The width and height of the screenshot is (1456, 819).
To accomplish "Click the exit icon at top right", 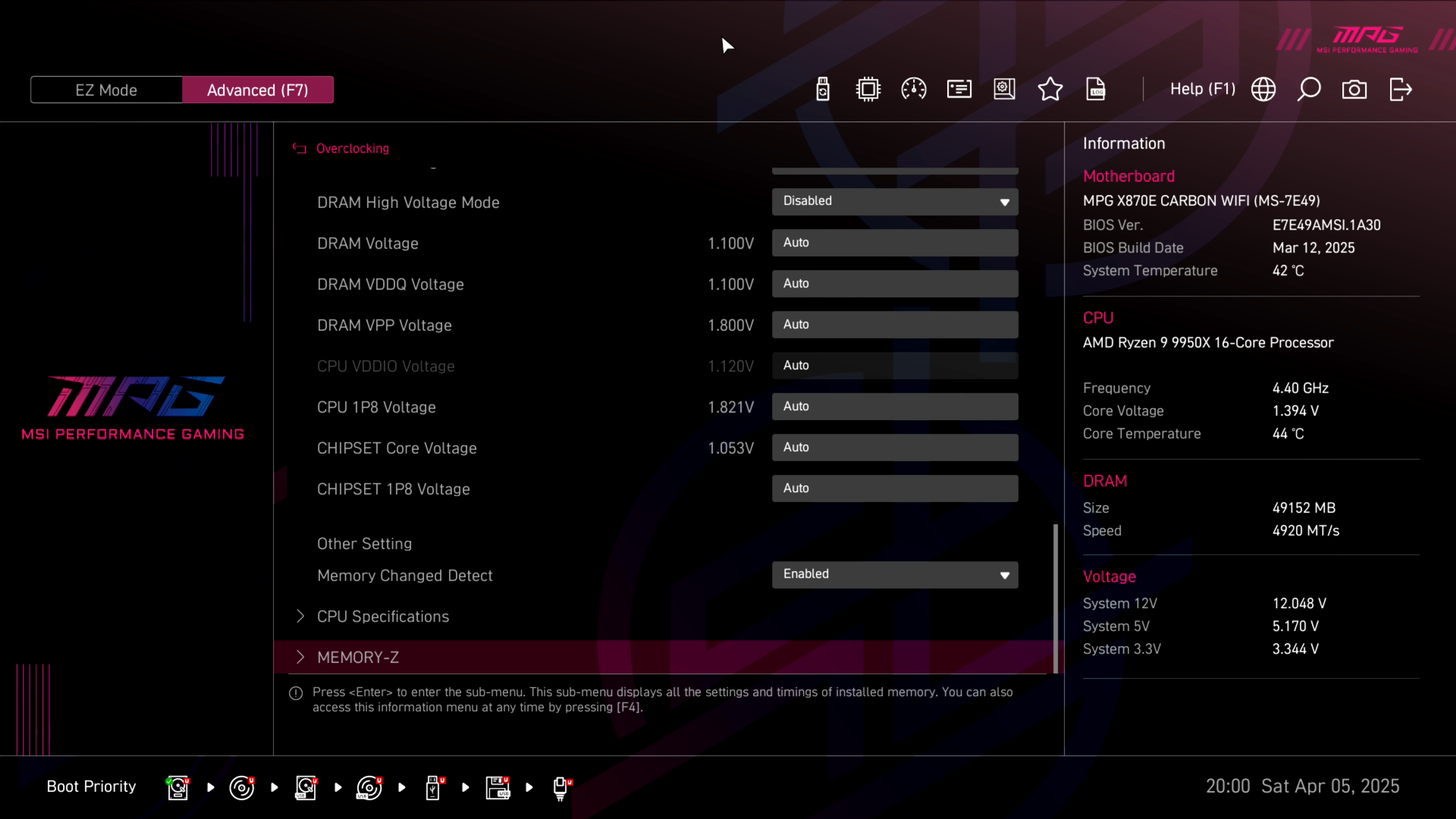I will pos(1400,89).
